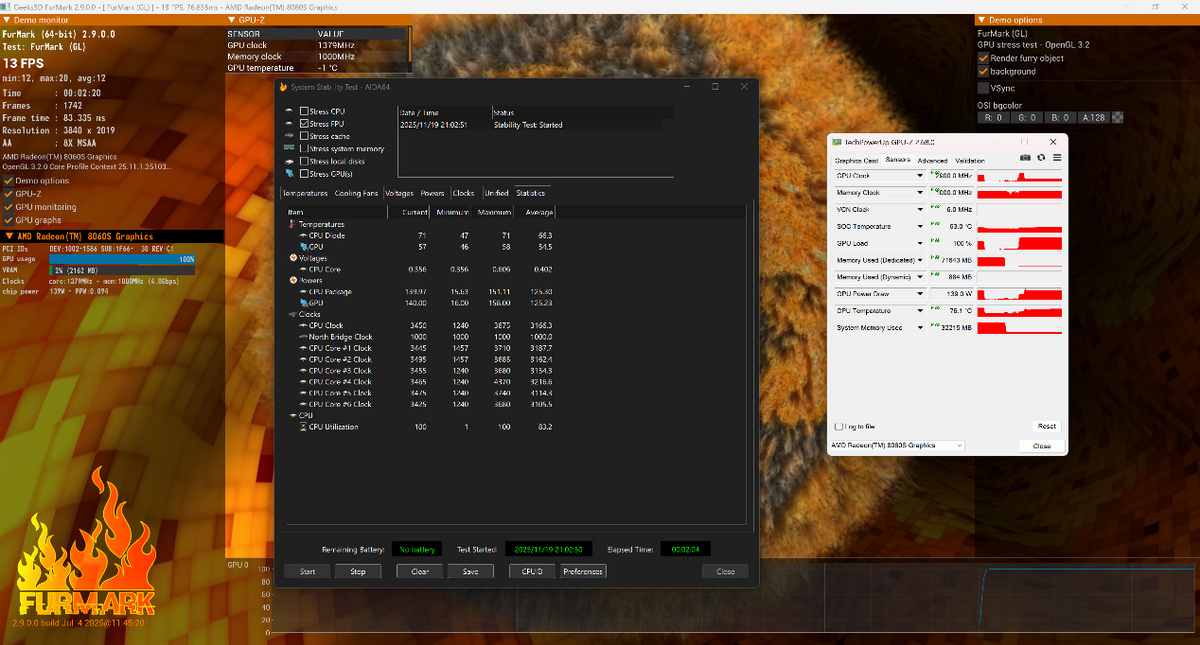The height and width of the screenshot is (645, 1200).
Task: Collapse the Demo options panel header
Action: point(982,19)
